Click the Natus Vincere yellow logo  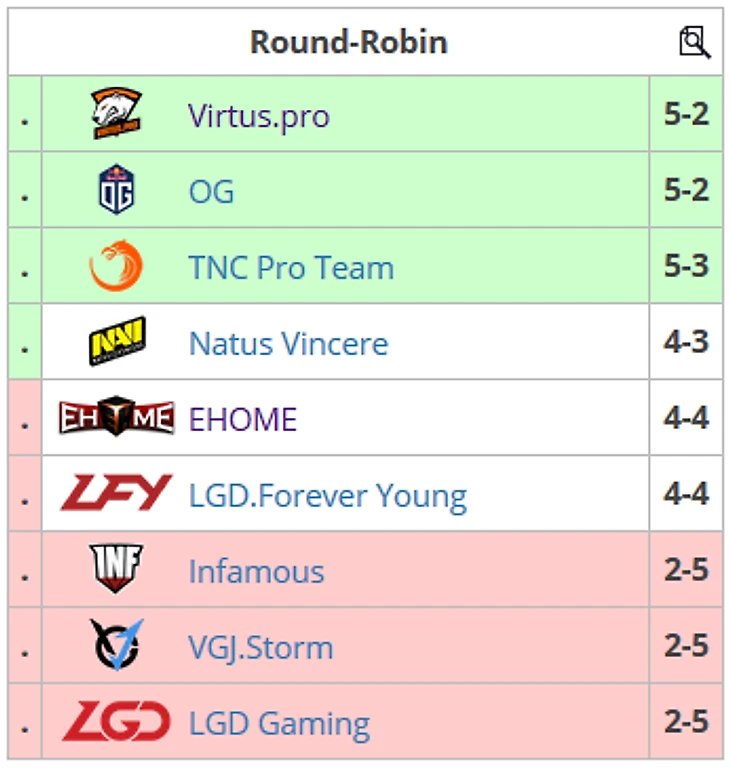point(116,342)
